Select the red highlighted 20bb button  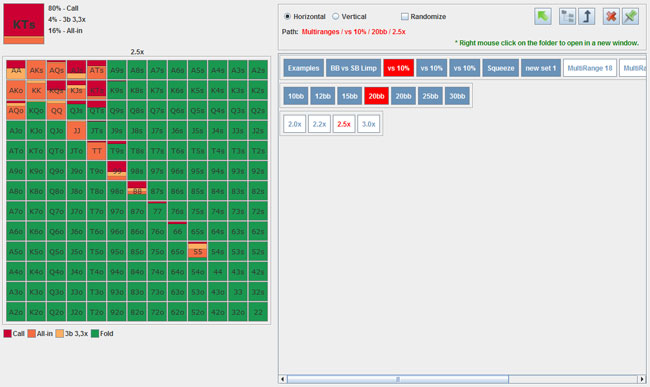pos(376,96)
